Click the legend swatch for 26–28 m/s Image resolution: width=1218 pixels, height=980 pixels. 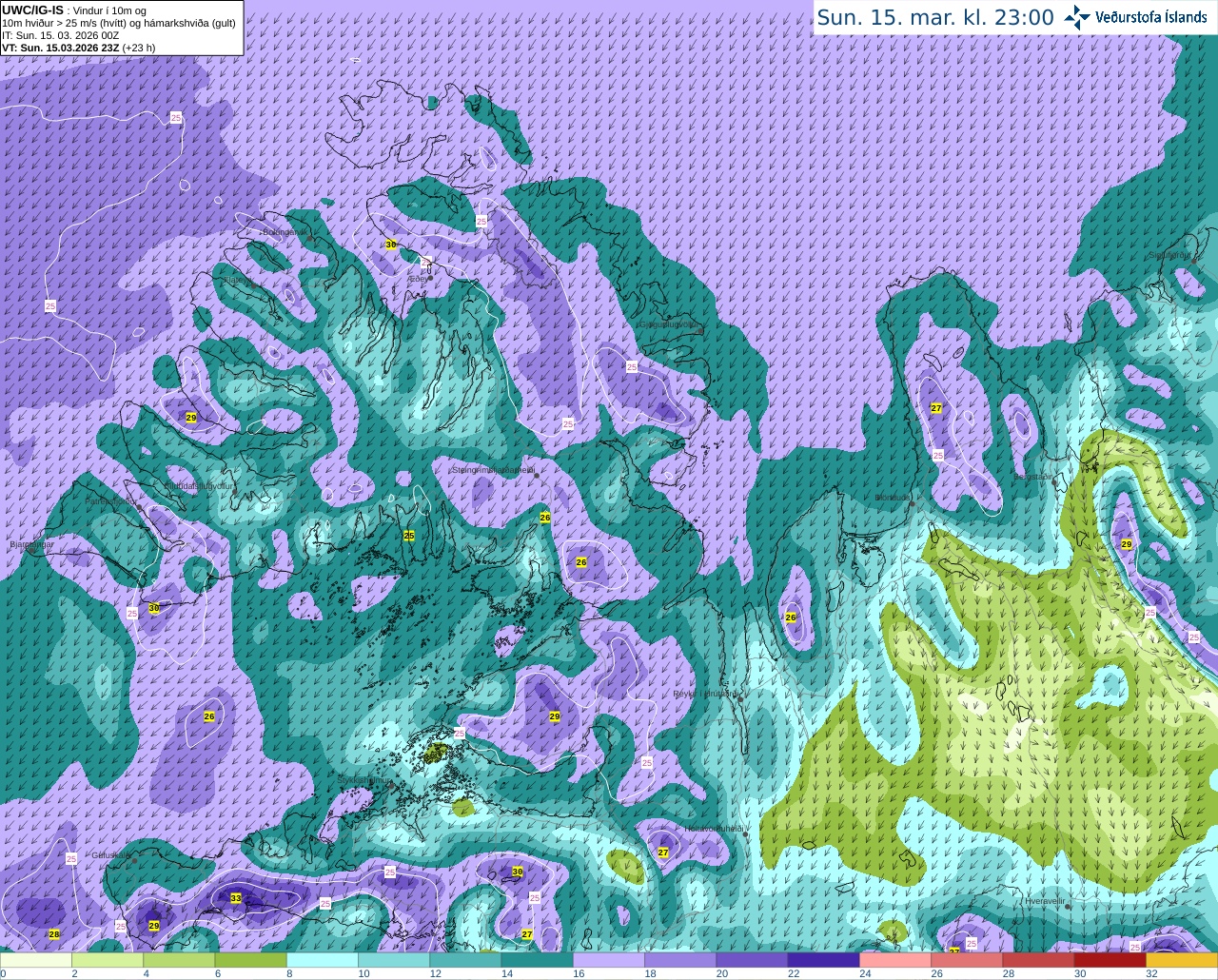coord(967,960)
